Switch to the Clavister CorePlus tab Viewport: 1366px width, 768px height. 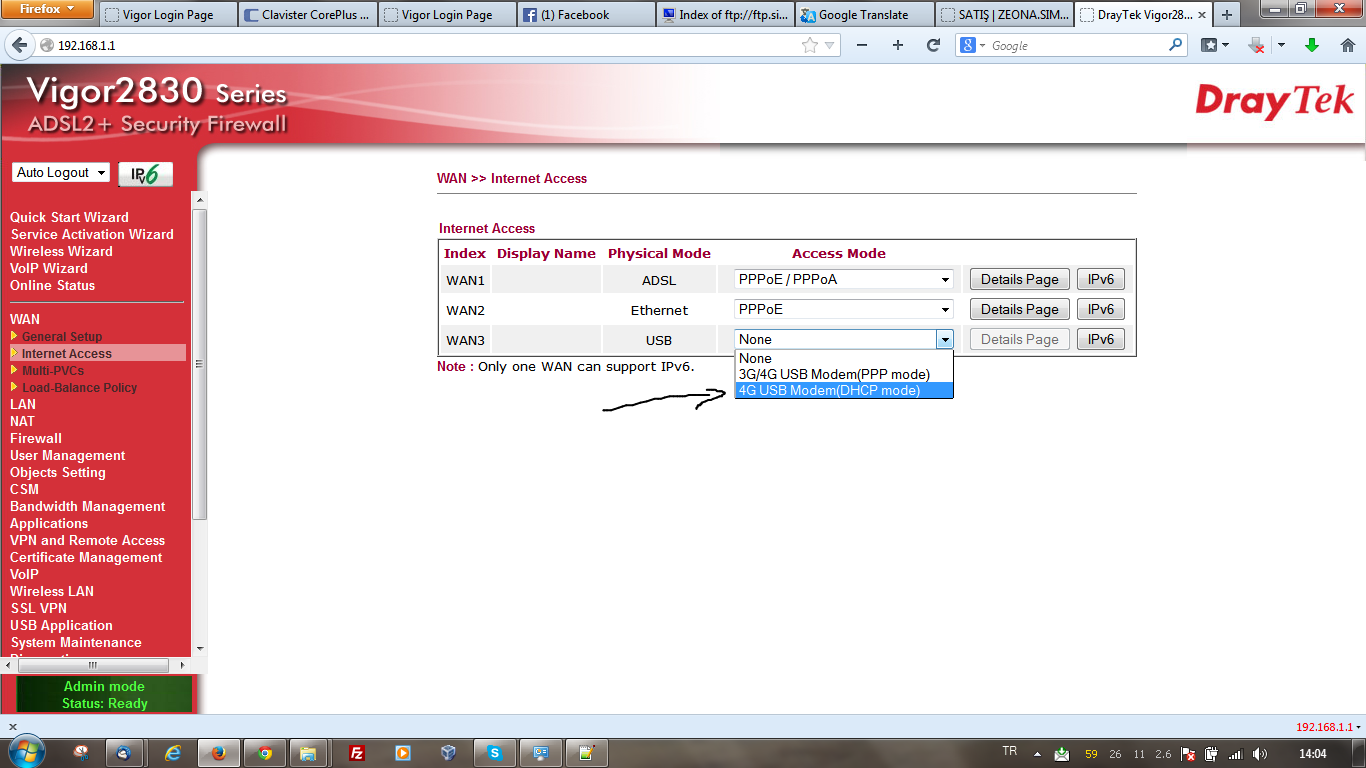coord(309,15)
